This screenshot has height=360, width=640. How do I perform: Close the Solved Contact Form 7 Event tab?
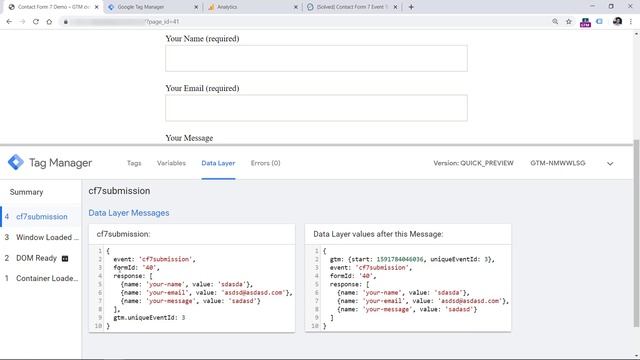click(395, 7)
